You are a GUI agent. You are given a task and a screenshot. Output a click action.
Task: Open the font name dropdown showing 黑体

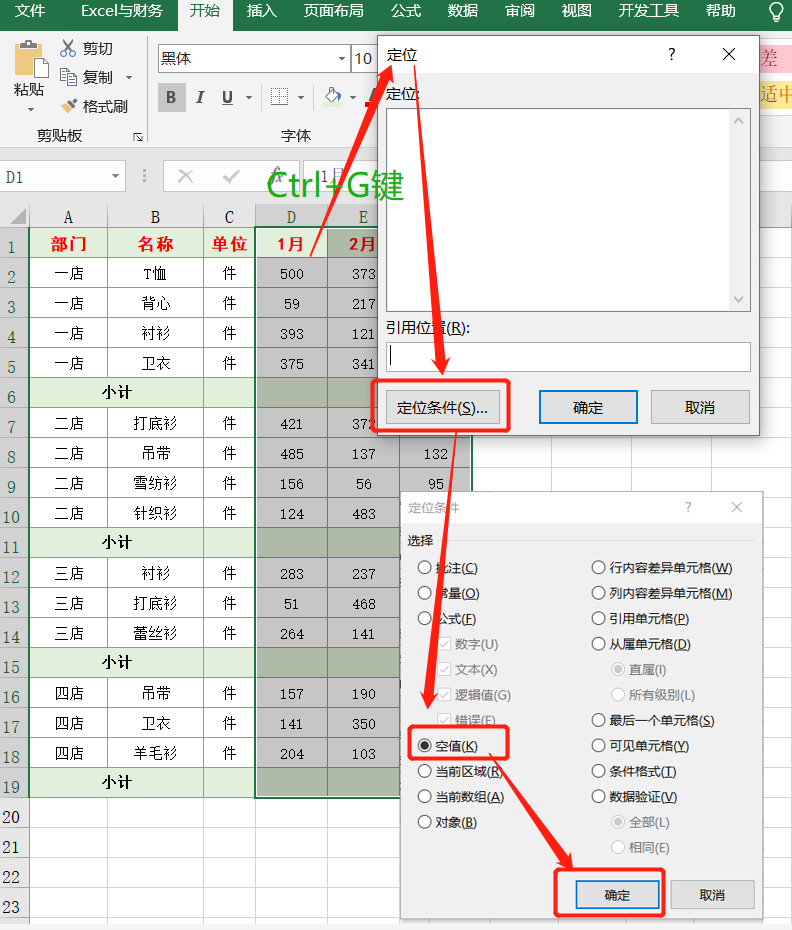(x=342, y=59)
